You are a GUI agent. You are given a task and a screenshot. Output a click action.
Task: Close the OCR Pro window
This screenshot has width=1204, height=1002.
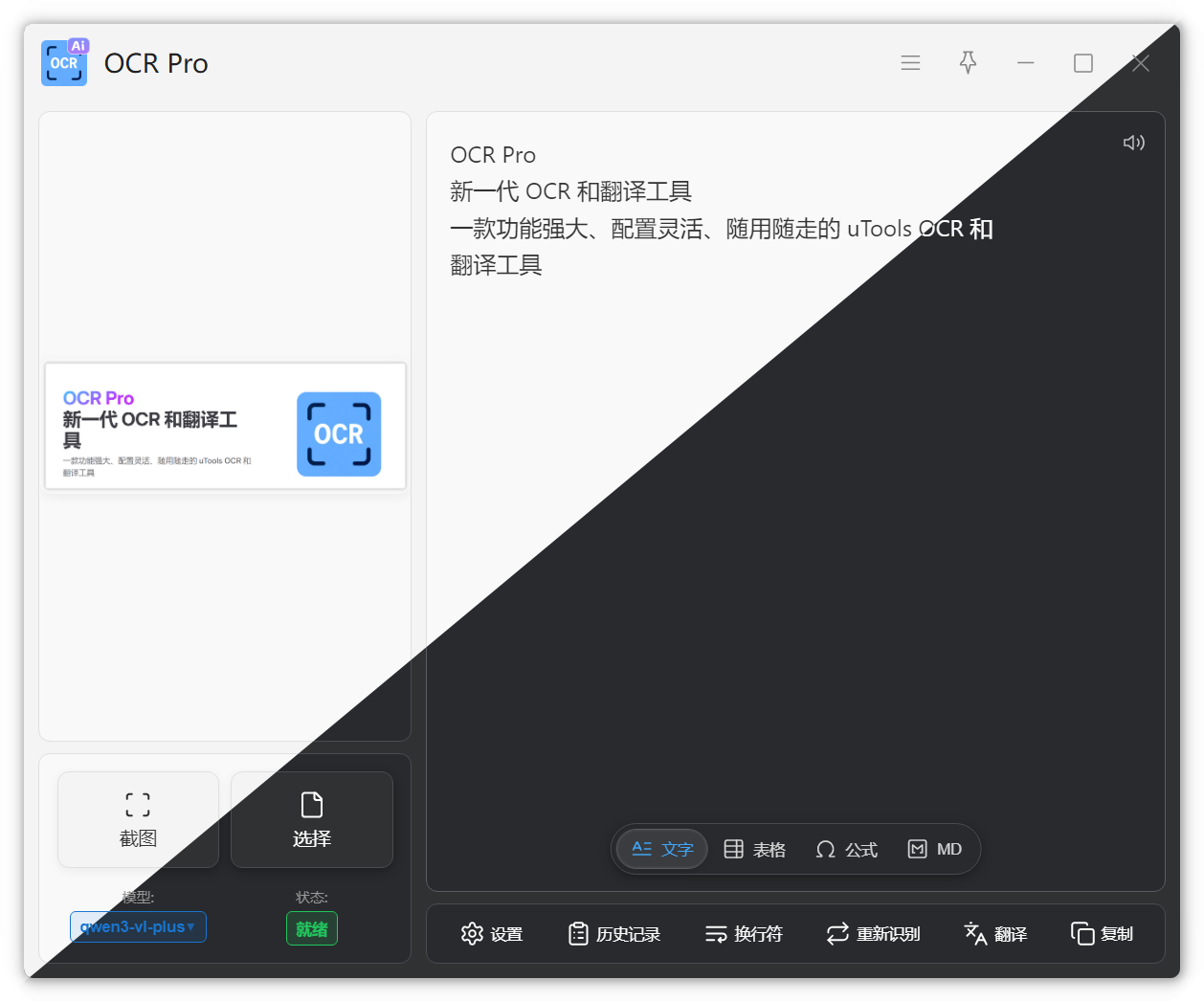(1140, 63)
